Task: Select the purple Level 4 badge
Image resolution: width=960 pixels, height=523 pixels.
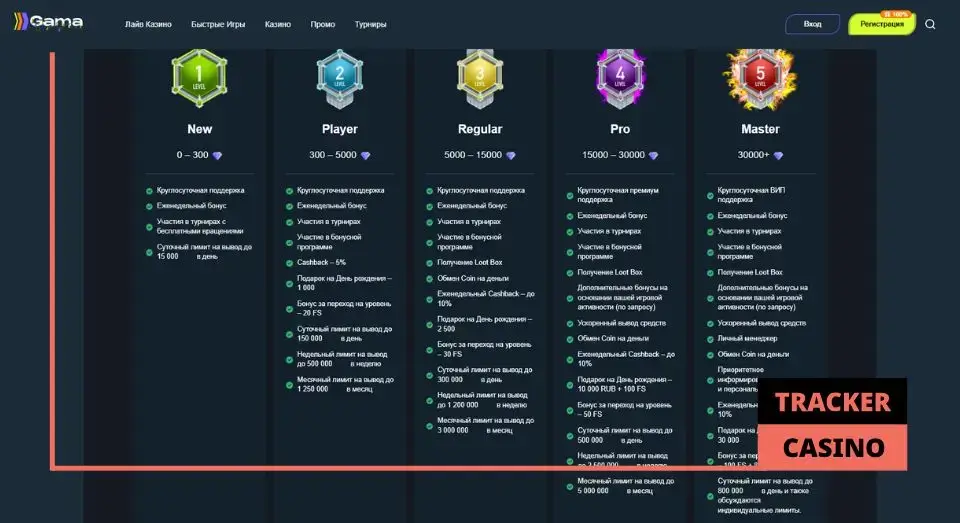Action: pyautogui.click(x=620, y=74)
